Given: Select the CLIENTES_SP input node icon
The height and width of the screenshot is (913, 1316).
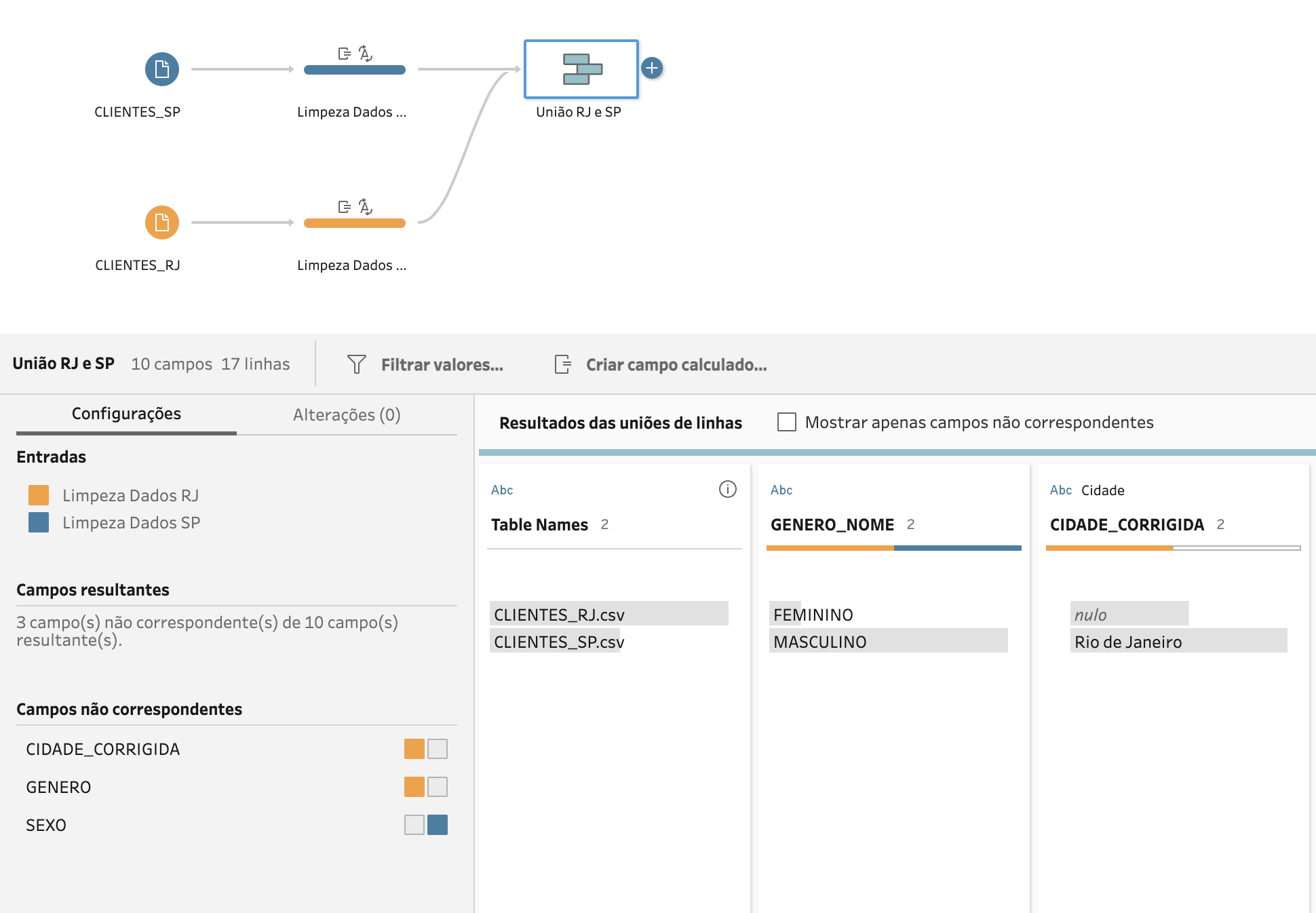Looking at the screenshot, I should tap(161, 69).
